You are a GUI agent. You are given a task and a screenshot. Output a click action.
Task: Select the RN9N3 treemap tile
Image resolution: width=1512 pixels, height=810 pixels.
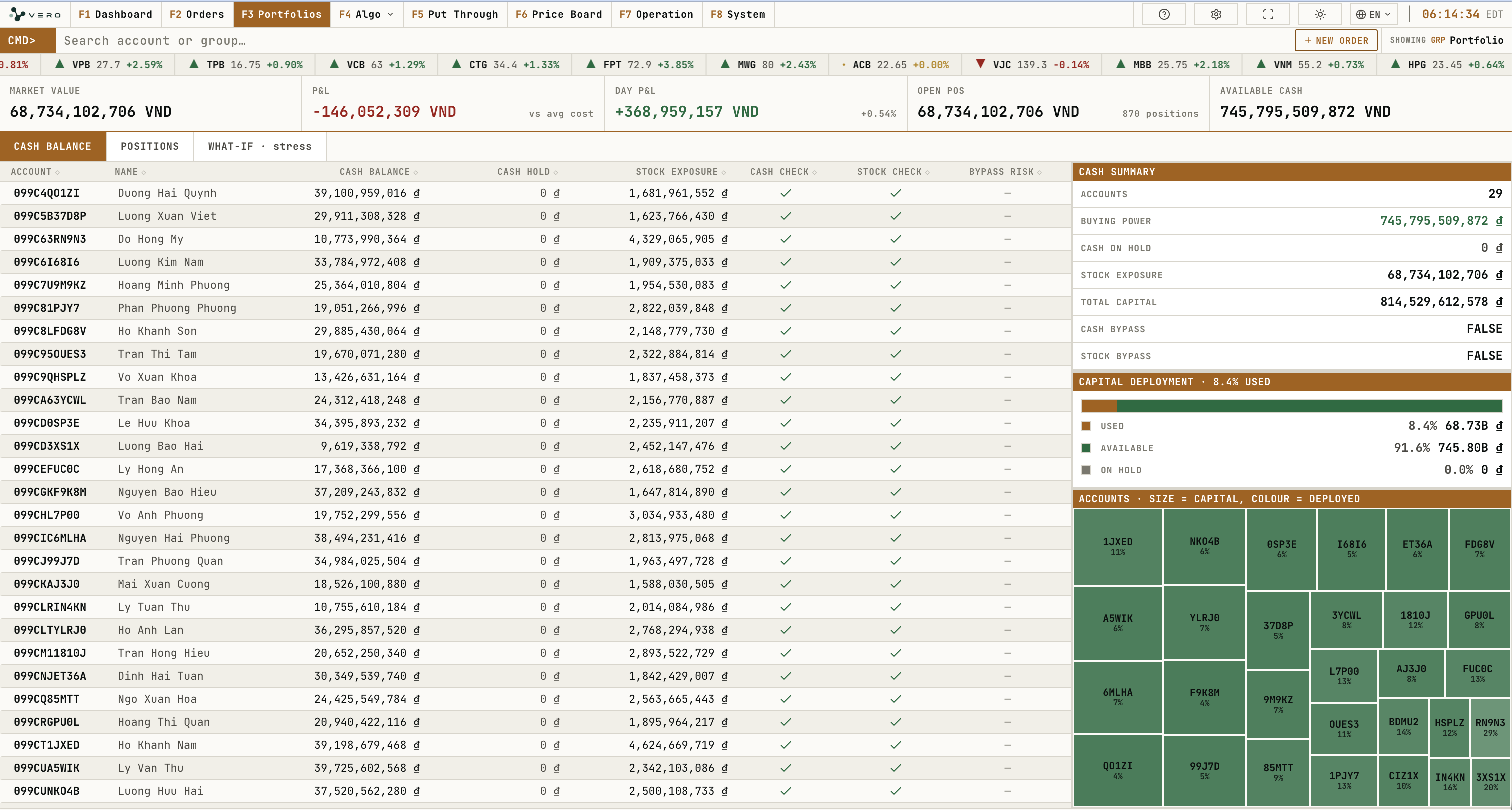click(1490, 727)
